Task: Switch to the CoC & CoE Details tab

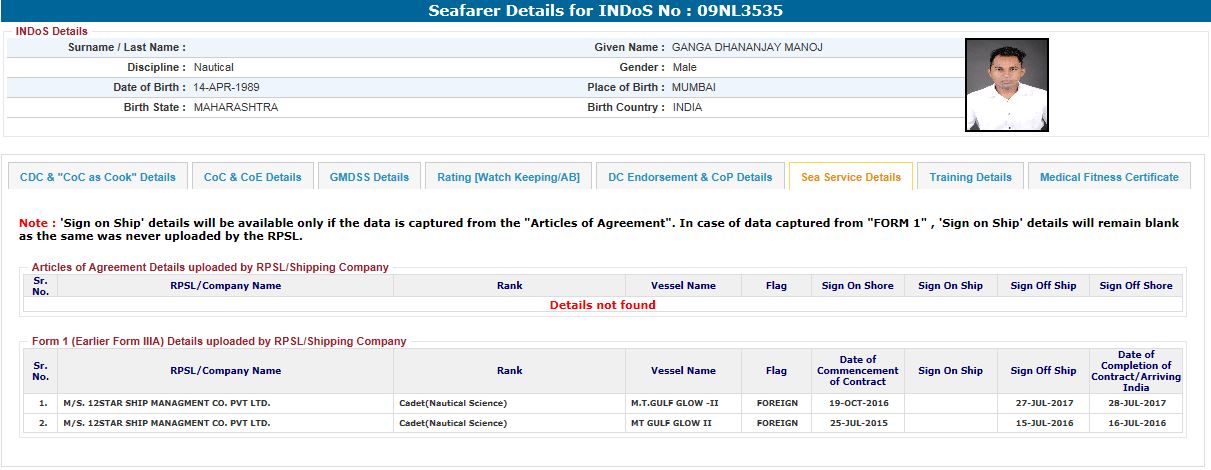Action: 252,177
